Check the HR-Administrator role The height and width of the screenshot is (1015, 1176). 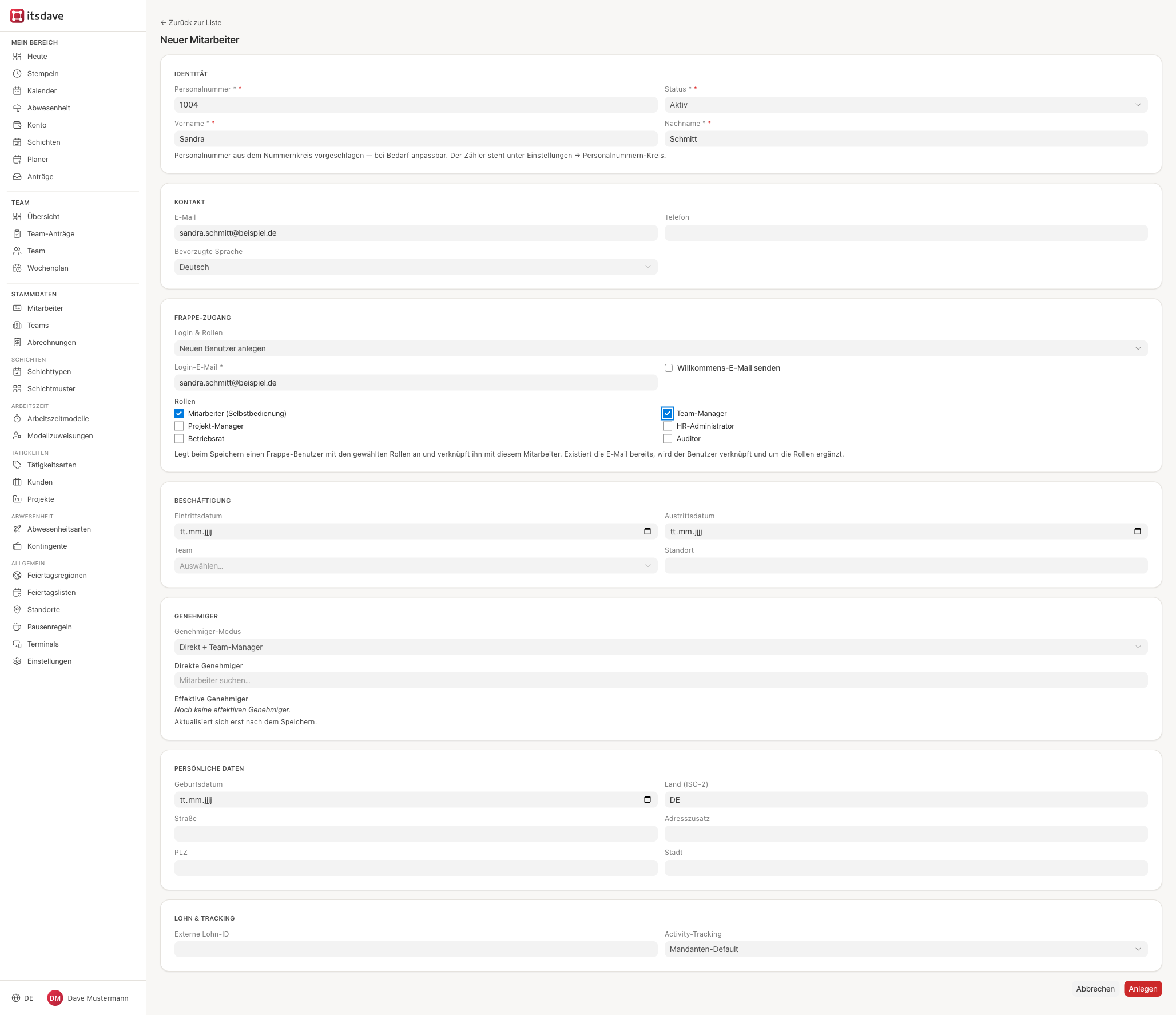pyautogui.click(x=668, y=426)
